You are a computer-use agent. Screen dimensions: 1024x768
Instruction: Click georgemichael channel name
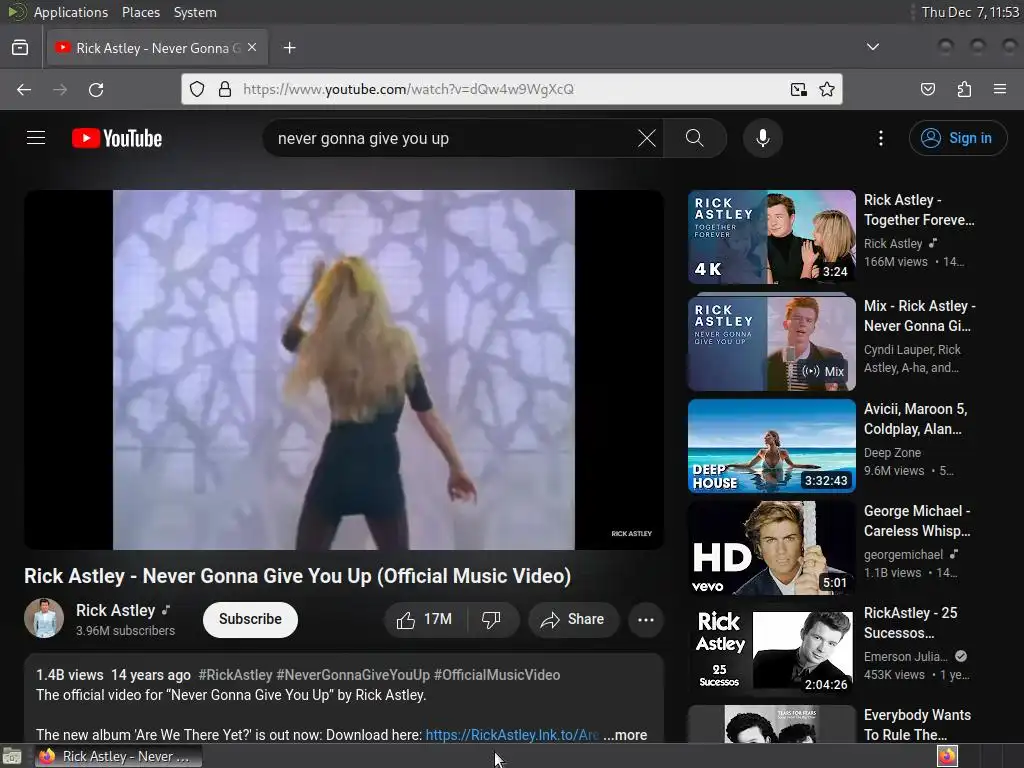click(903, 554)
